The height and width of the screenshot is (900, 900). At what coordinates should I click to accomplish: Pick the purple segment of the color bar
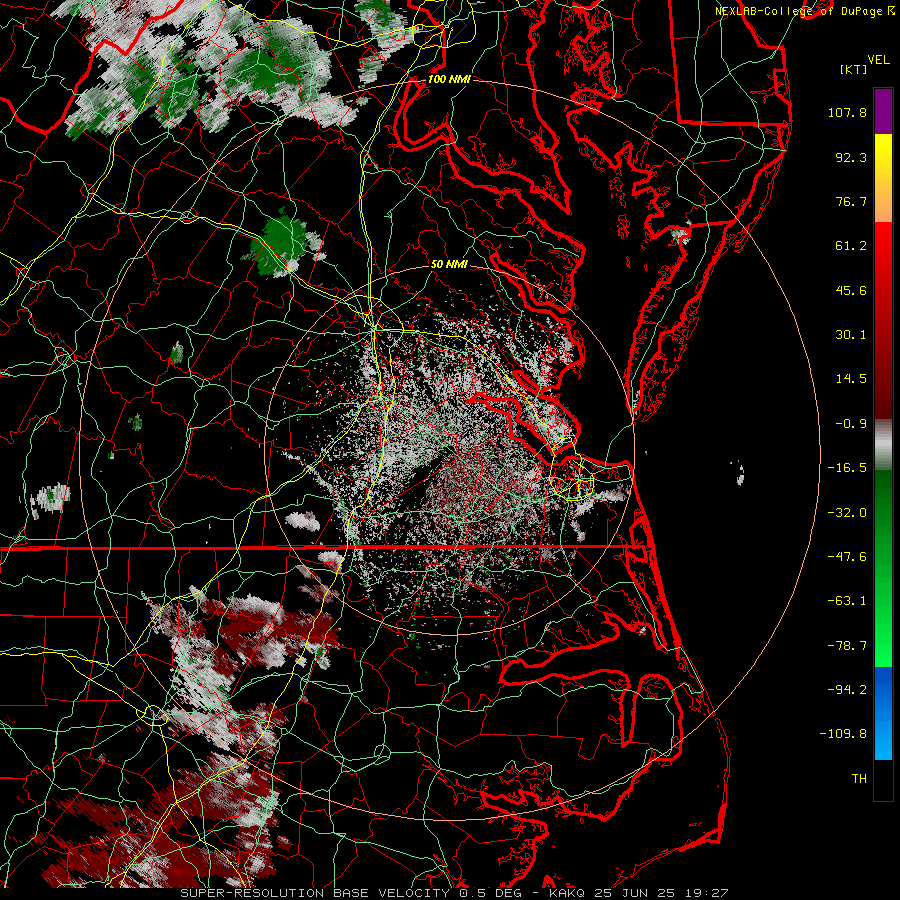click(x=883, y=111)
